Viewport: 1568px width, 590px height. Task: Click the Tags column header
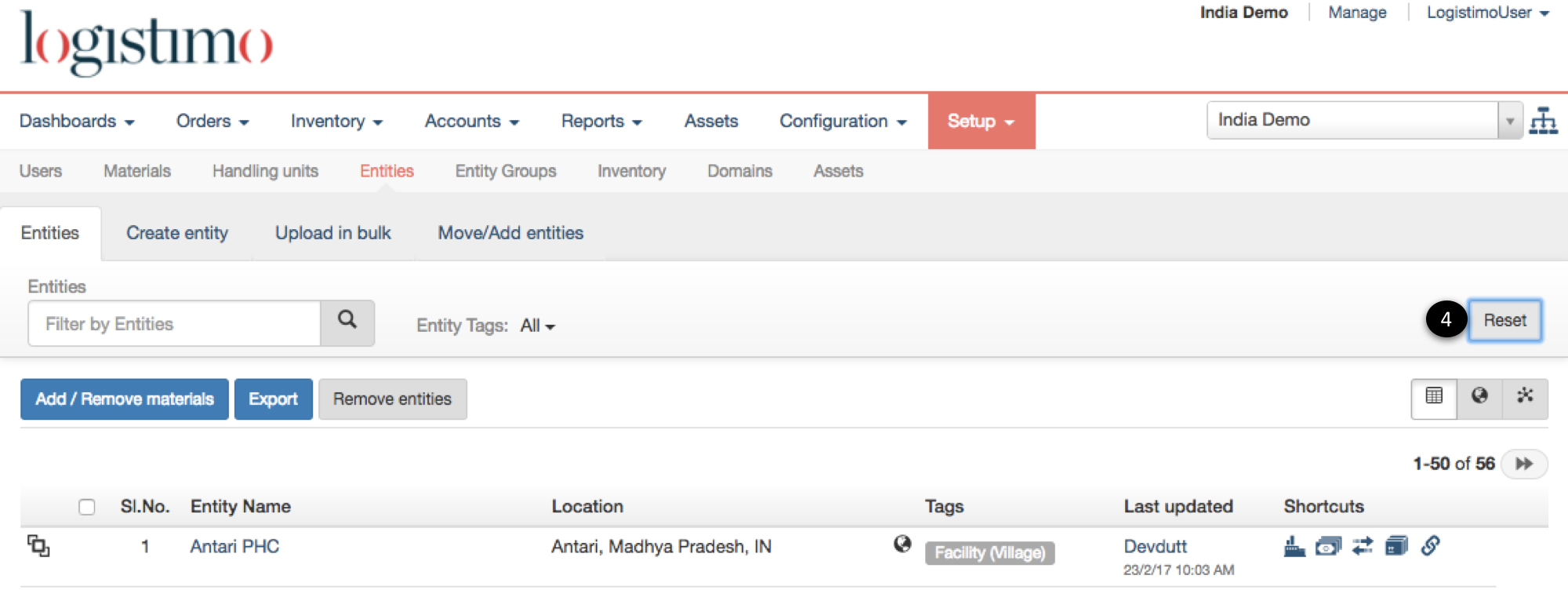point(944,507)
